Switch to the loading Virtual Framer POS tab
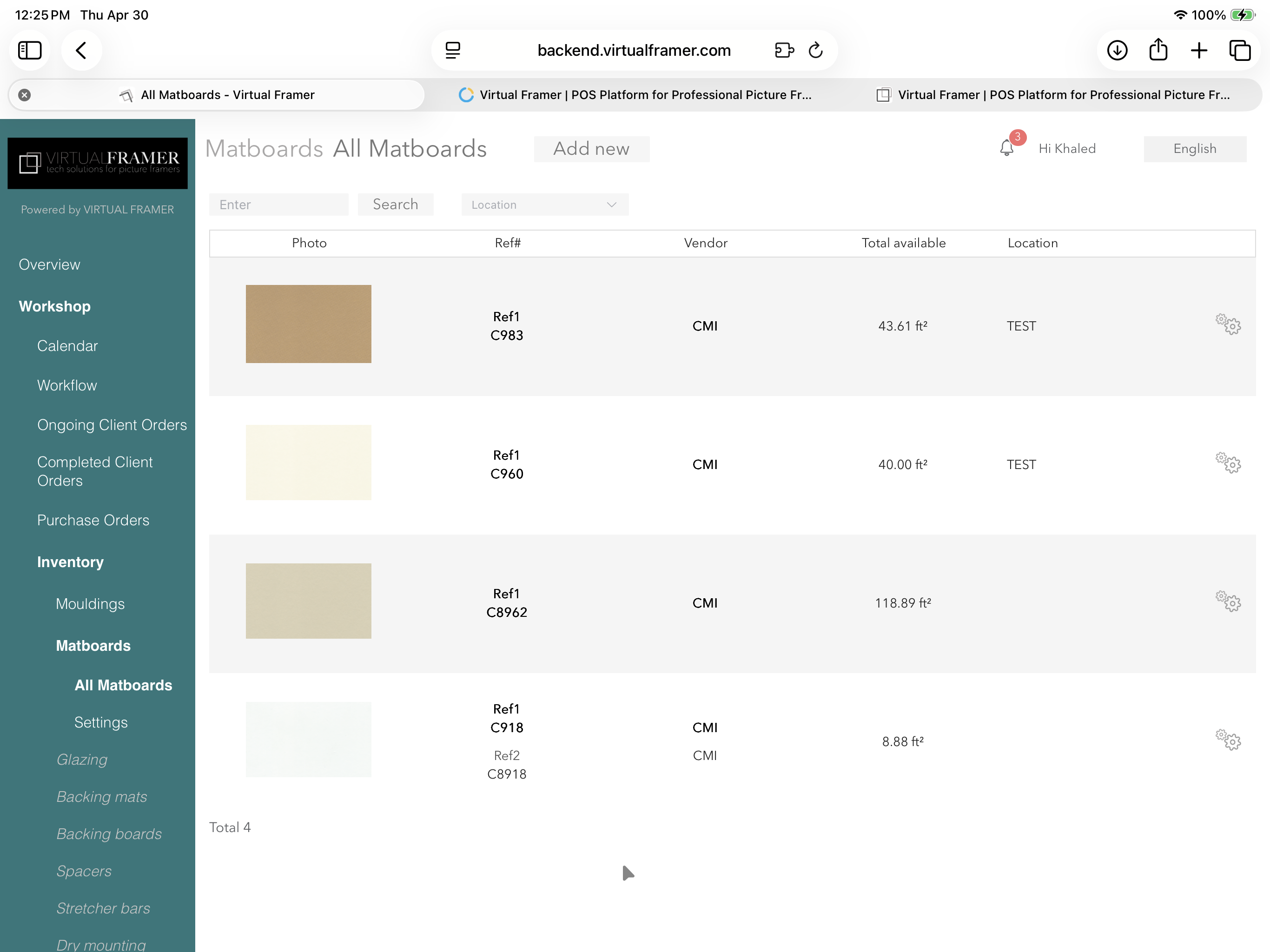 [x=635, y=95]
